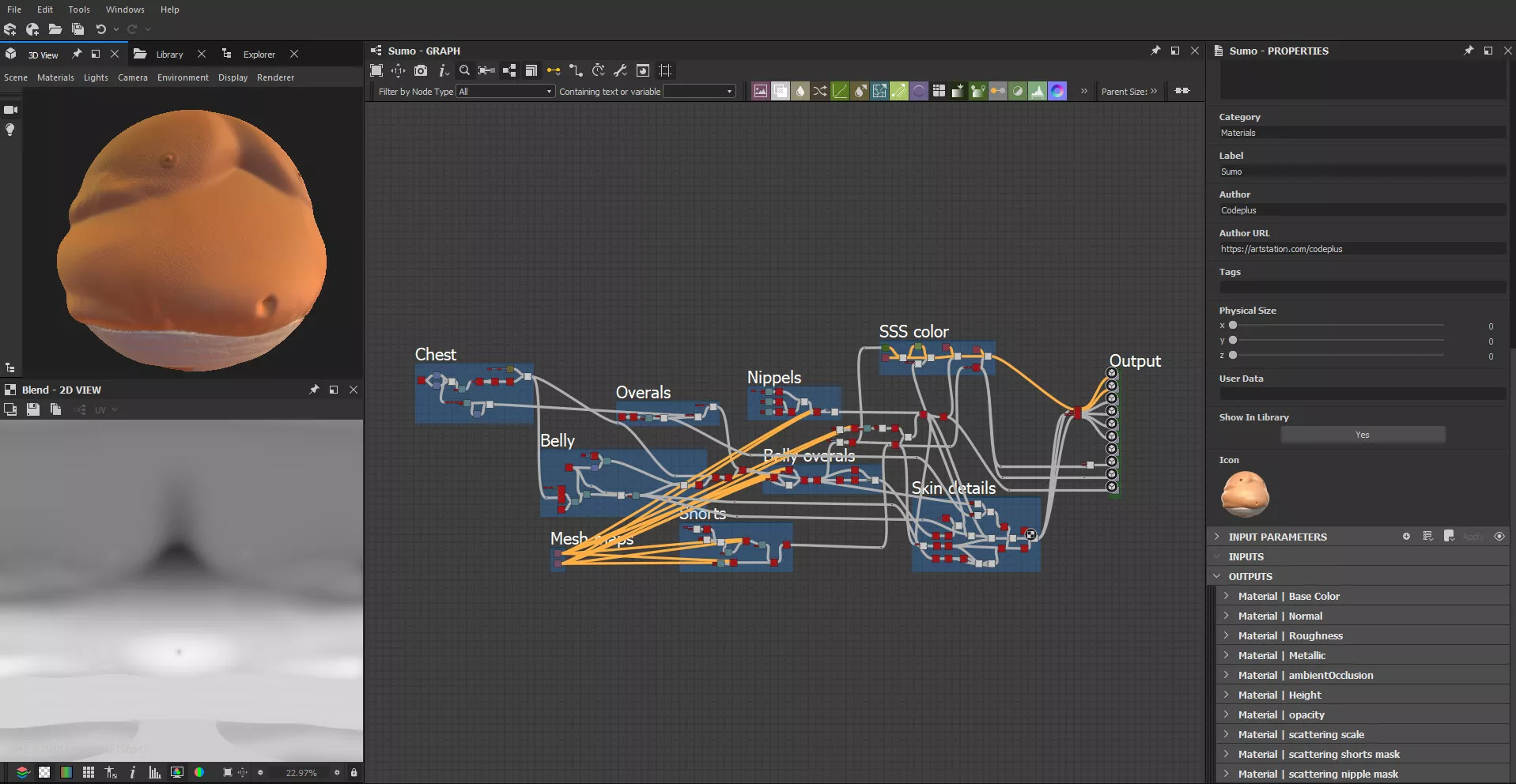The image size is (1516, 784).
Task: Click the Author URL input field
Action: pyautogui.click(x=1361, y=249)
